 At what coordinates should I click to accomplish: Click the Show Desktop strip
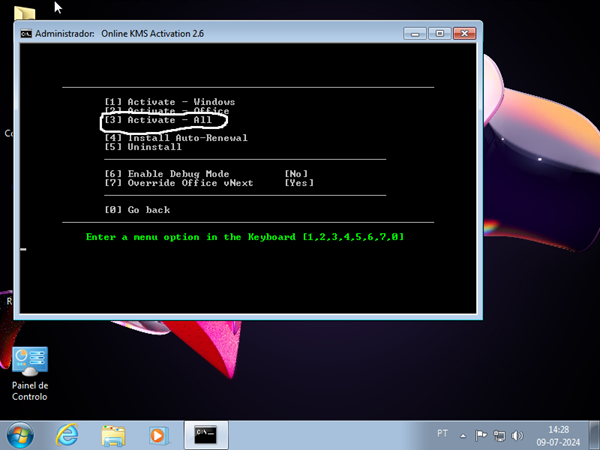pyautogui.click(x=594, y=435)
